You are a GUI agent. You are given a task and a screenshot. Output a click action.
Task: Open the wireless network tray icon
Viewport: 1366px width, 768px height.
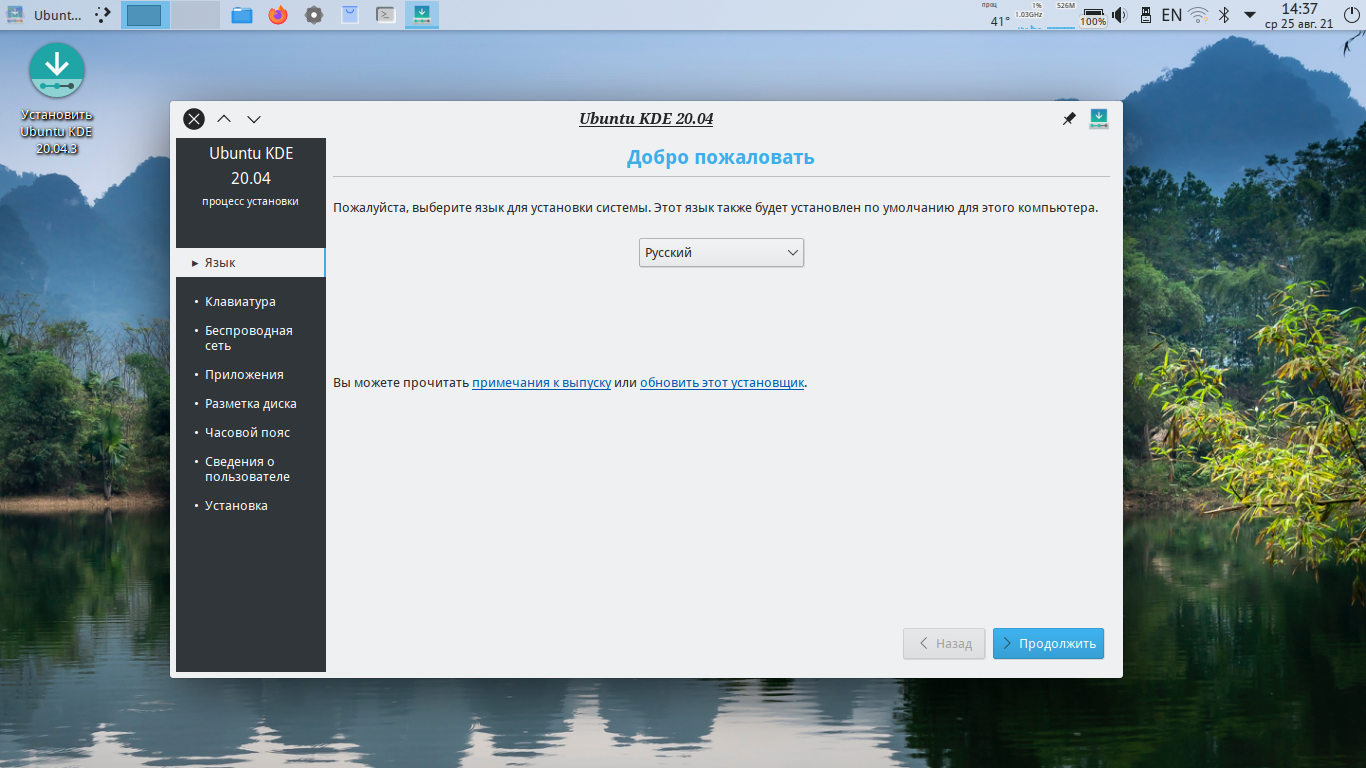tap(1198, 15)
